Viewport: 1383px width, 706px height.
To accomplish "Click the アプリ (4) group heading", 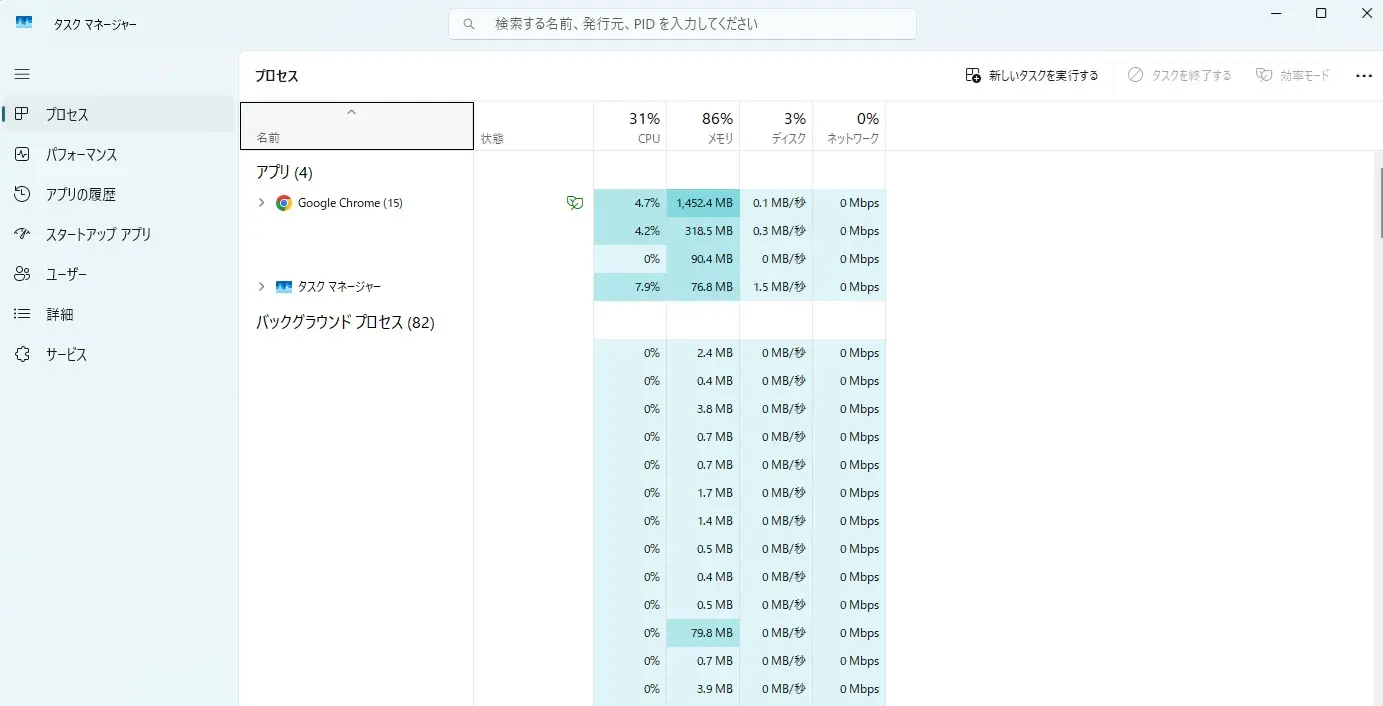I will tap(285, 172).
